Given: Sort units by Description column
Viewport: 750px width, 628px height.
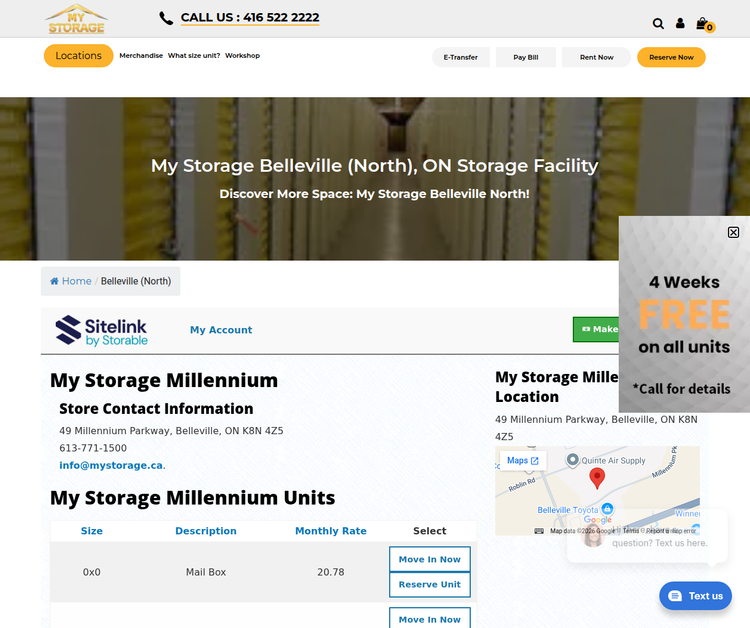Looking at the screenshot, I should click(x=206, y=531).
